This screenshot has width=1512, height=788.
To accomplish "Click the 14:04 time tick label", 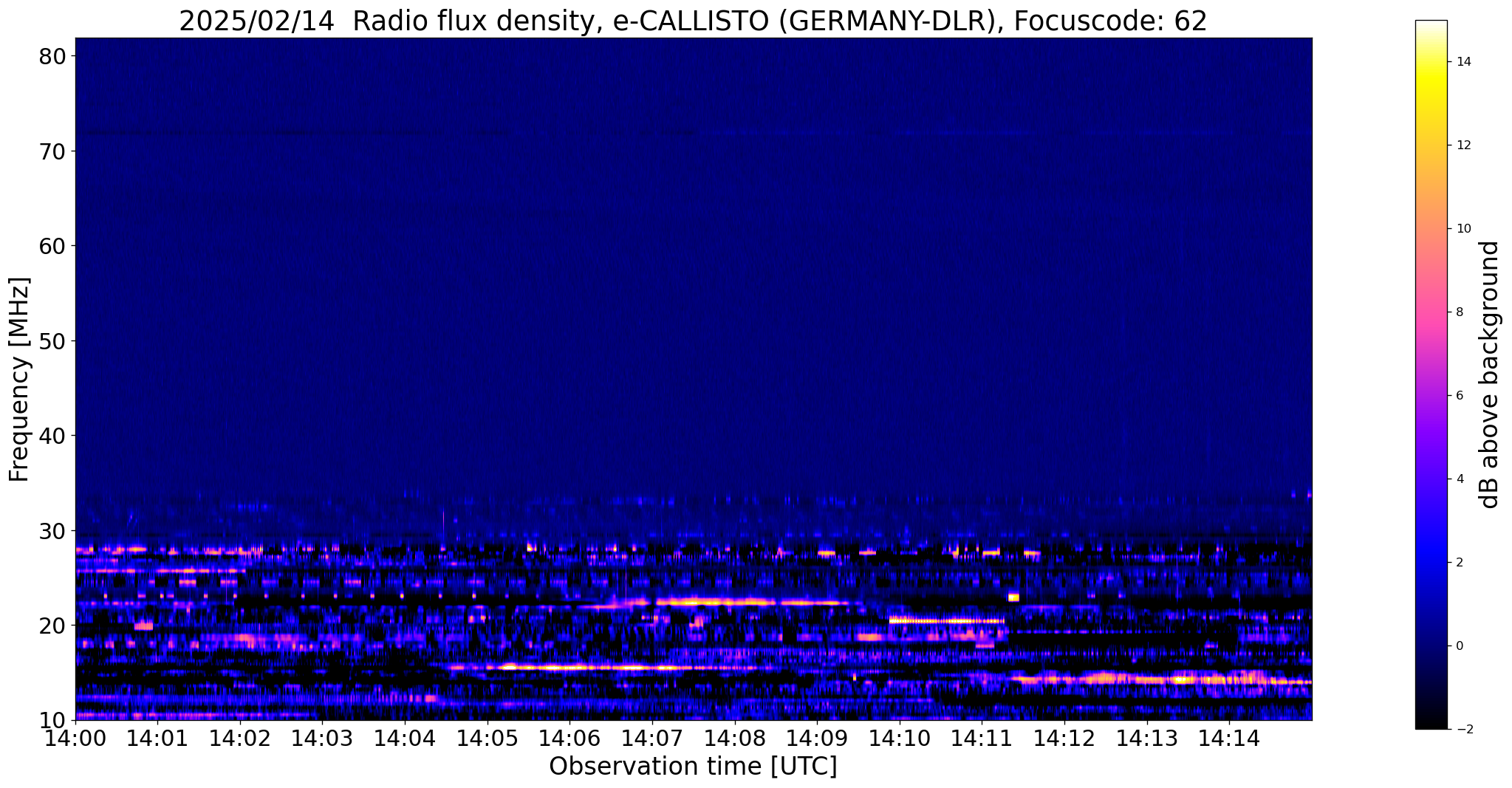I will [406, 738].
